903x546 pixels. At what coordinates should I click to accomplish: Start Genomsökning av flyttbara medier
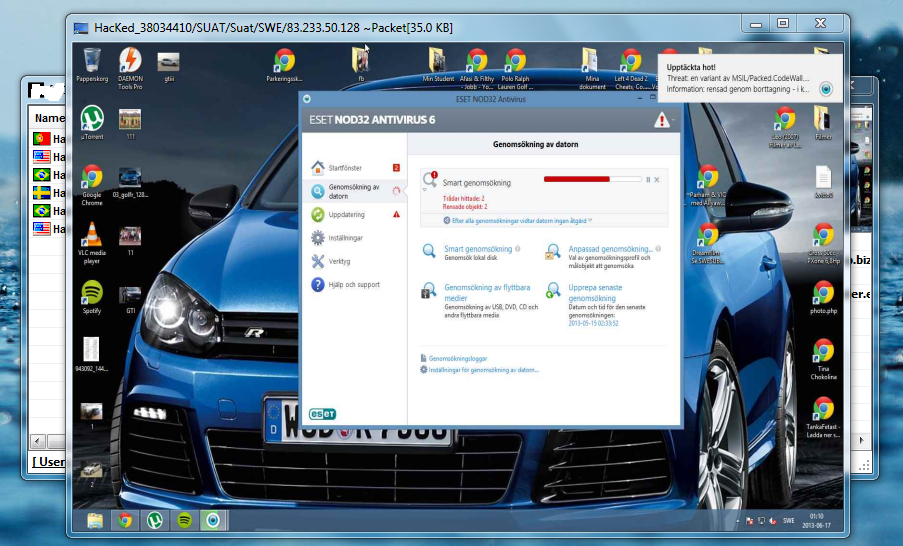coord(487,293)
